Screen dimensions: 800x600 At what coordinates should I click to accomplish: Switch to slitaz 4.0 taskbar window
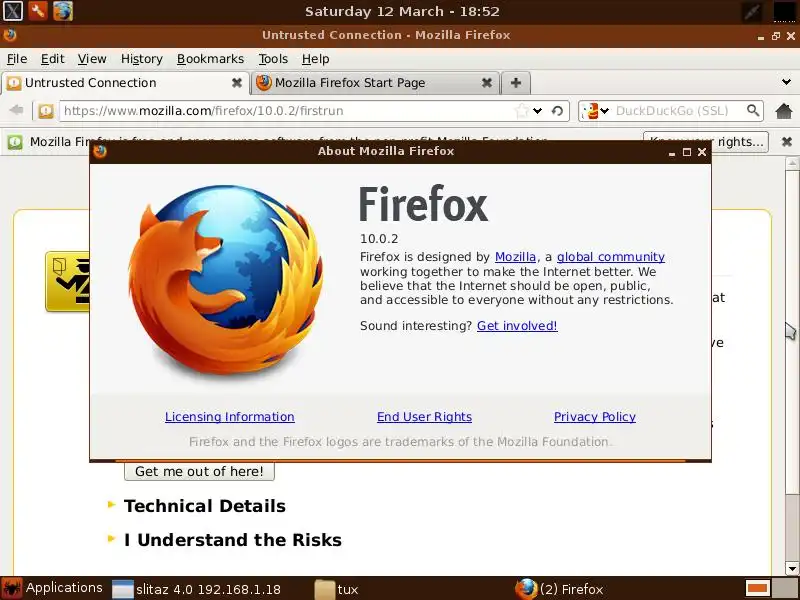pyautogui.click(x=197, y=589)
